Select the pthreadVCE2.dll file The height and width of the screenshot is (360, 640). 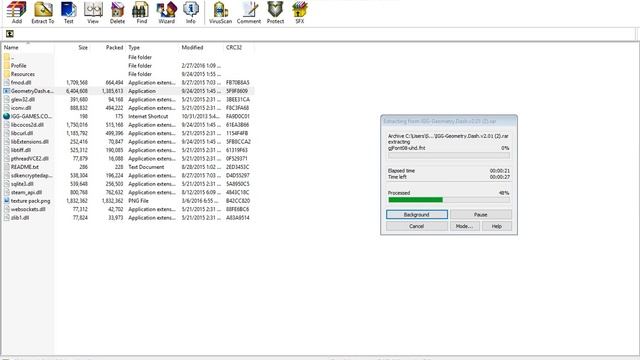[x=129, y=158]
